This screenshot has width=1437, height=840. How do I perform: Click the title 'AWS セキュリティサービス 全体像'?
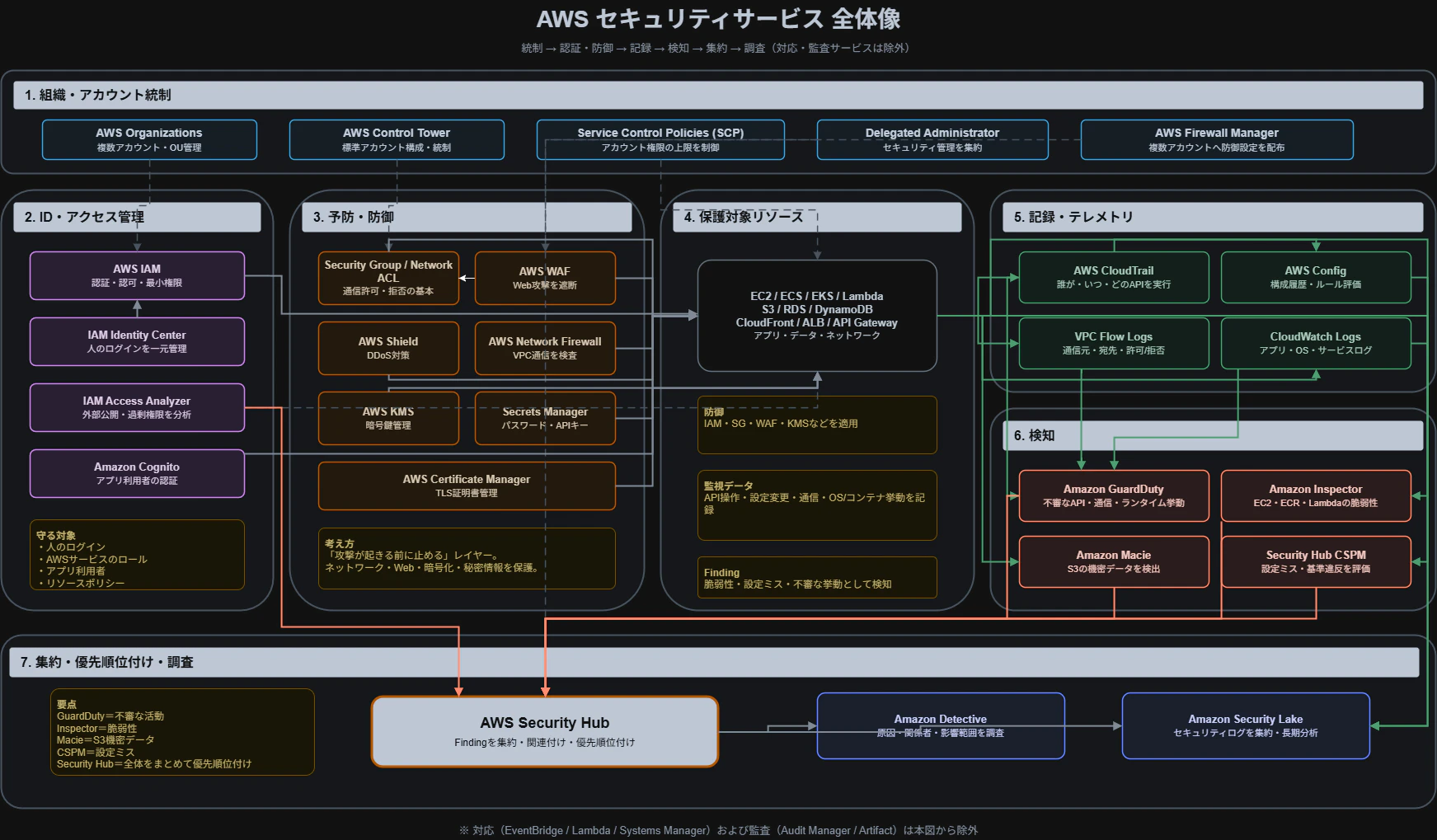click(x=718, y=18)
